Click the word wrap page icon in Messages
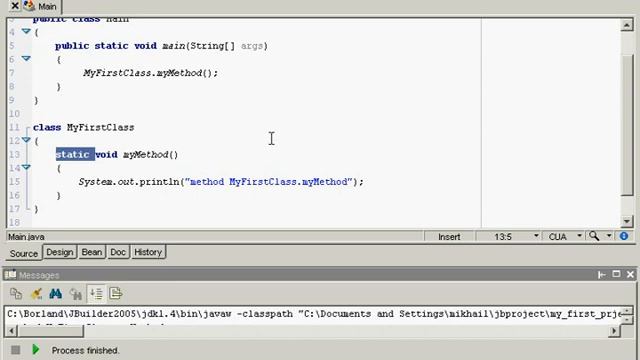The image size is (640, 360). tap(116, 293)
